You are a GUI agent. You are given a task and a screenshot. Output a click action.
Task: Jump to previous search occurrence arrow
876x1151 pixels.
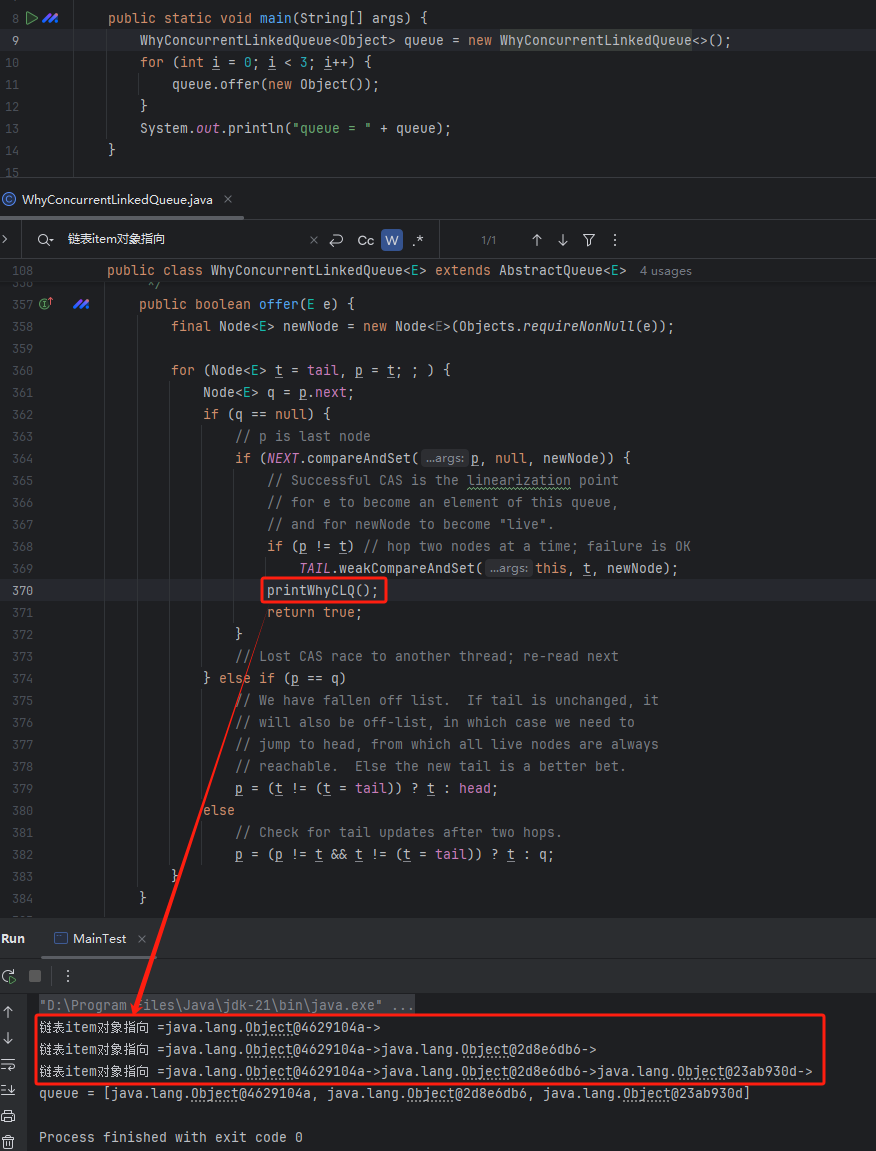pos(537,240)
